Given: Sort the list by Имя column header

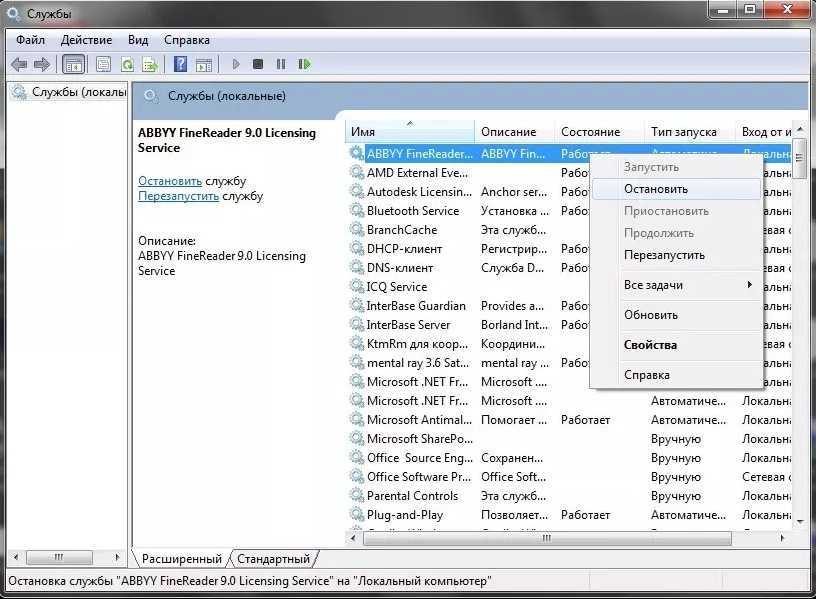Looking at the screenshot, I should (x=410, y=132).
